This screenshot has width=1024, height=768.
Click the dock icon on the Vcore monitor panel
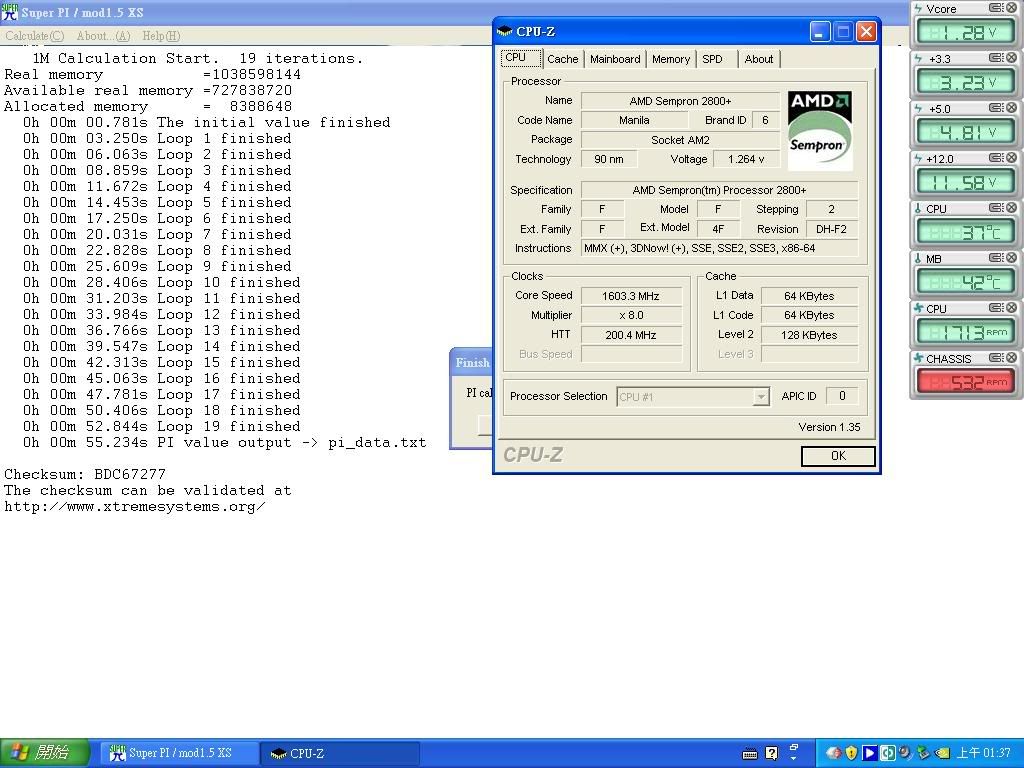[x=996, y=8]
